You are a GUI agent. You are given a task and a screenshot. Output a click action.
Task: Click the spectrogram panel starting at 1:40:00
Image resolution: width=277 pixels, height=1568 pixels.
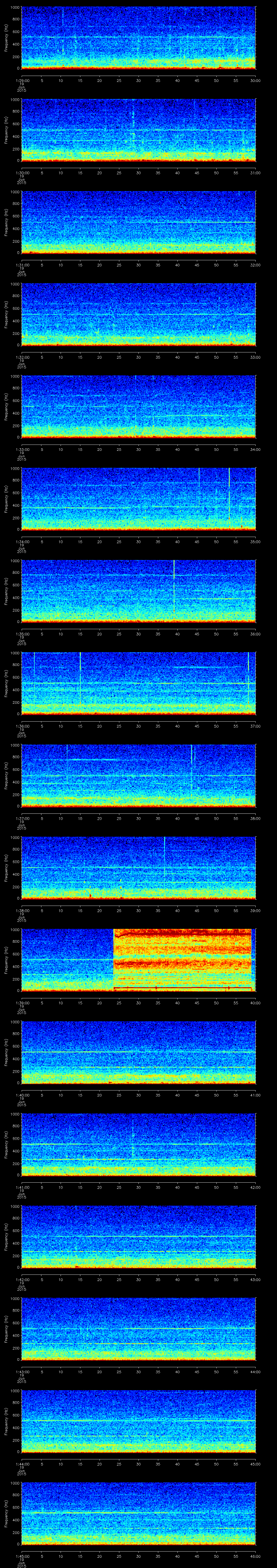139,1052
